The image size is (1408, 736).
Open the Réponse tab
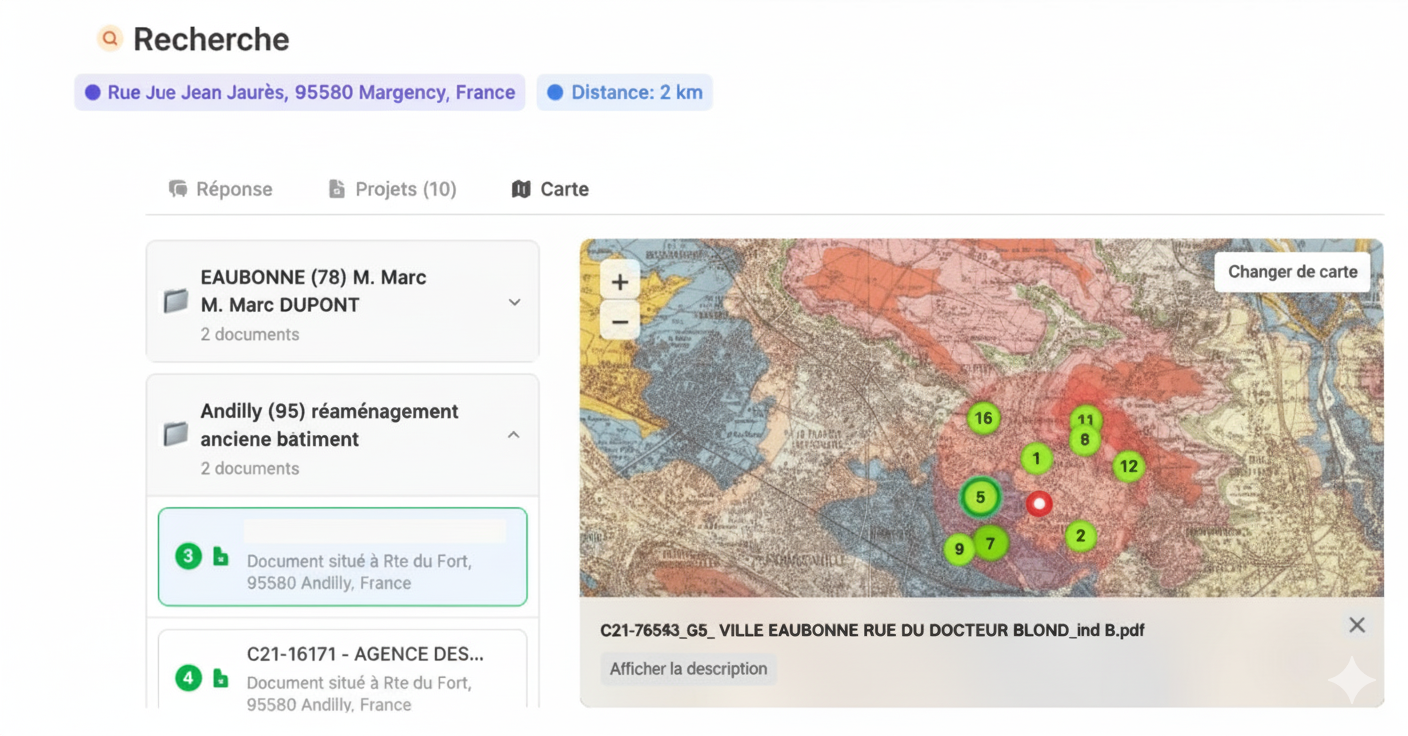(221, 189)
